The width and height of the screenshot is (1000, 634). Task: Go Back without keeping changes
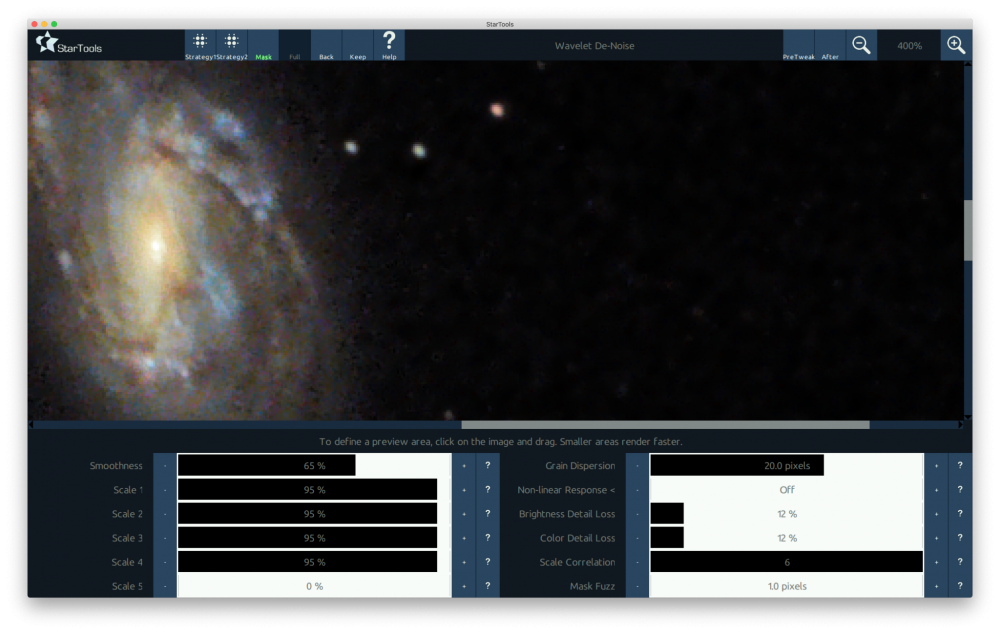click(x=326, y=46)
